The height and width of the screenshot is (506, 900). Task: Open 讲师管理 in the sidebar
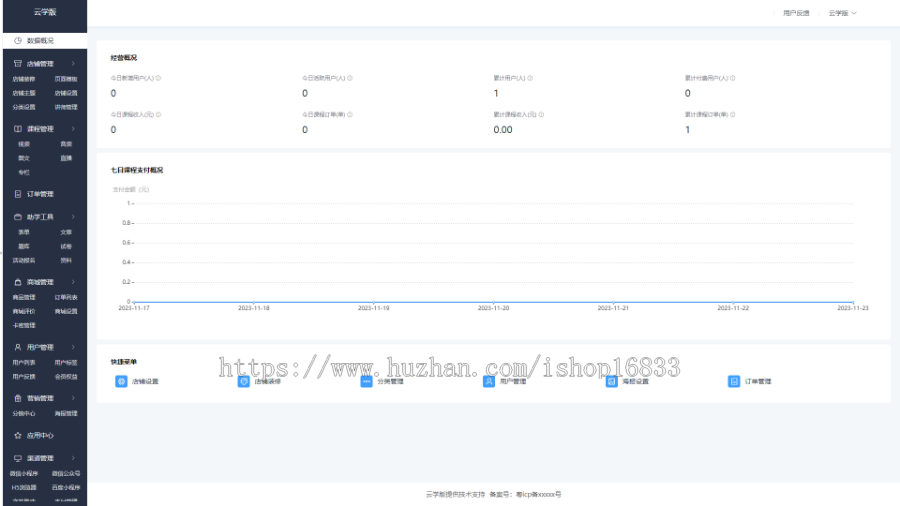[66, 107]
